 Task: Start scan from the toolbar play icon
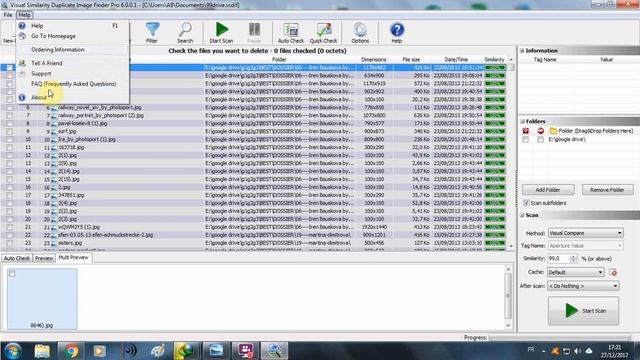221,30
